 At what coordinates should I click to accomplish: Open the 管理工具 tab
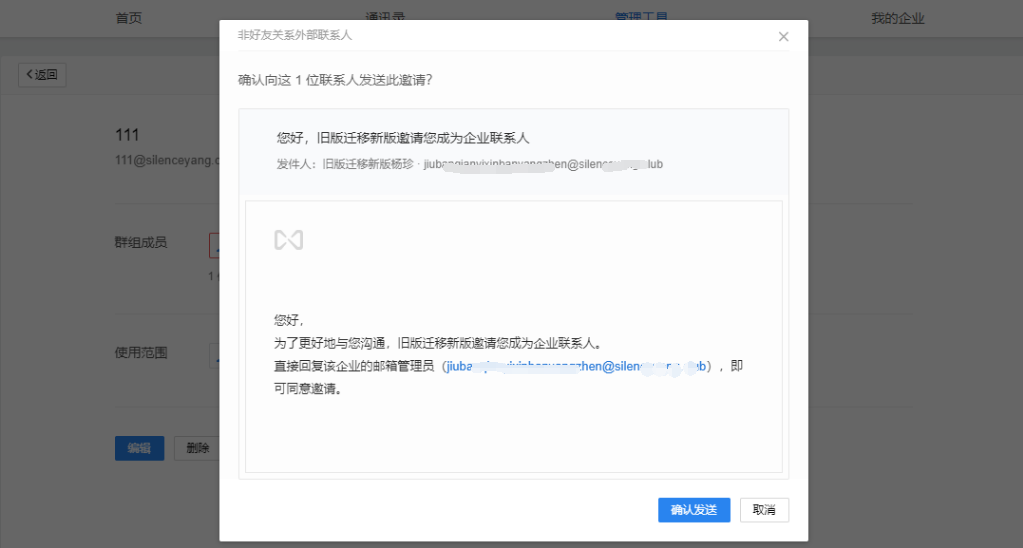[641, 18]
